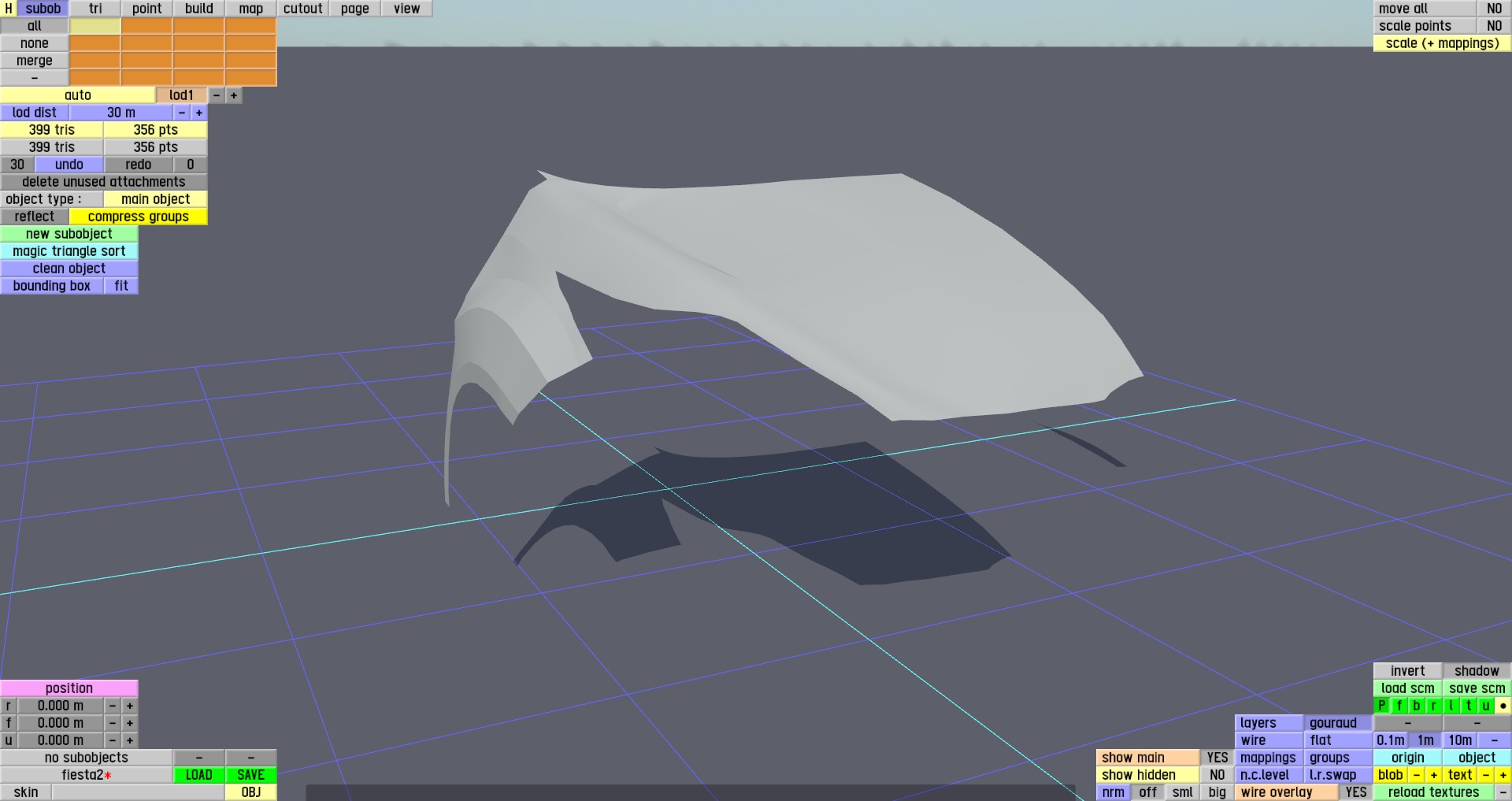Viewport: 1512px width, 801px height.
Task: Click the position r 0.000 m field
Action: (x=61, y=706)
